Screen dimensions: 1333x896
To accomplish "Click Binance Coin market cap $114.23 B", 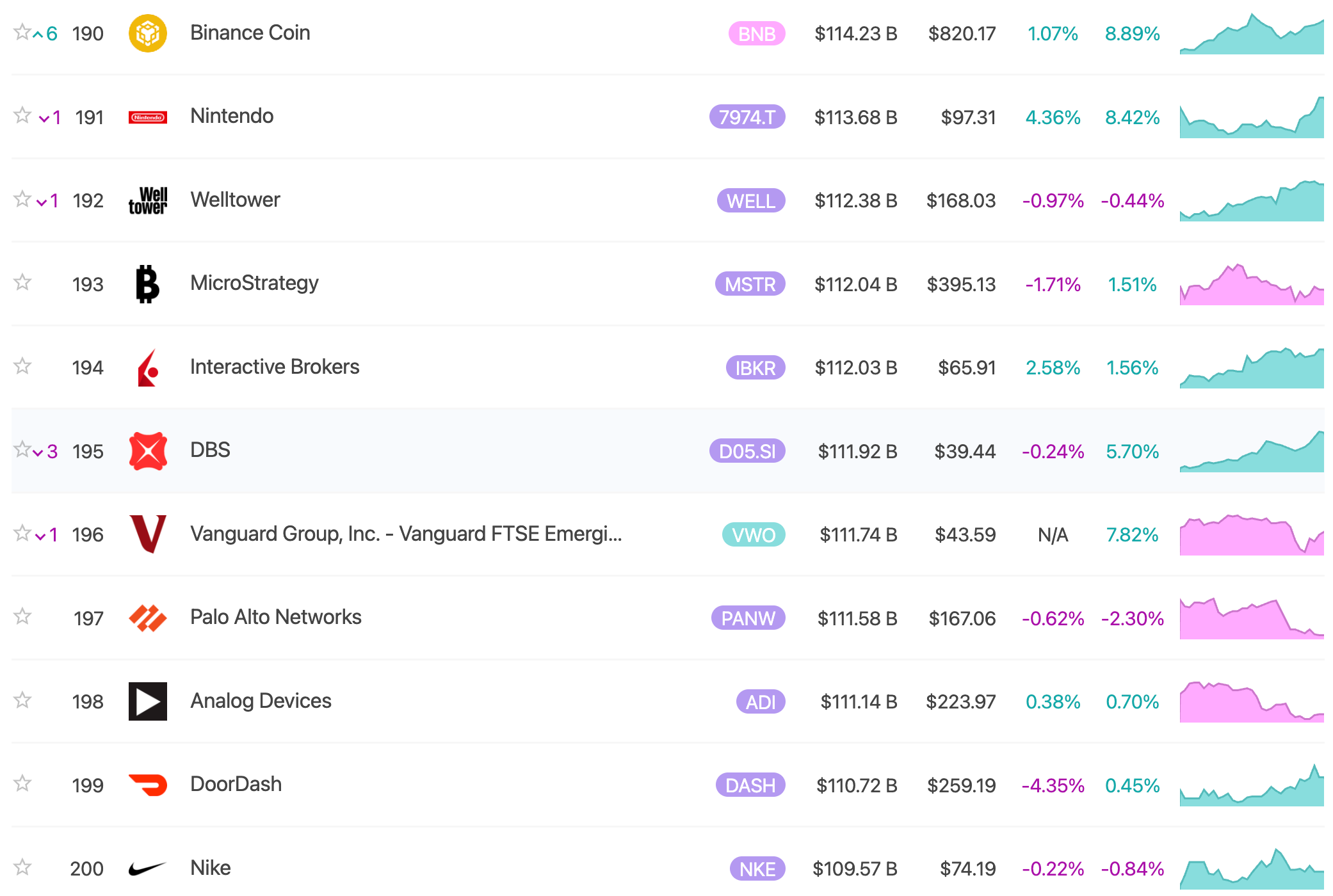I will (856, 34).
